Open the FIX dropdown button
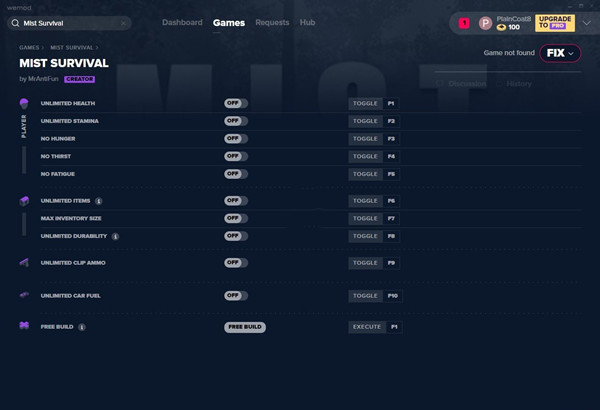The image size is (600, 410). pos(560,53)
